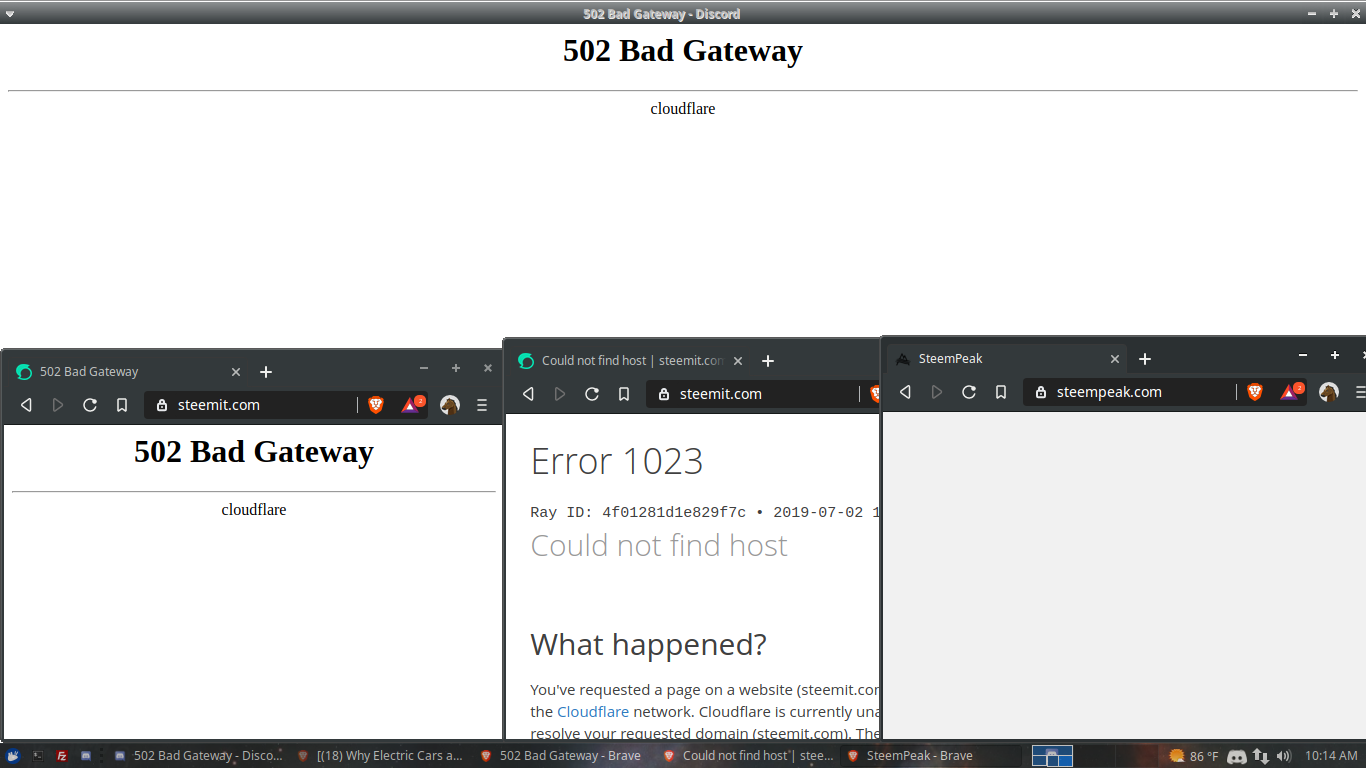This screenshot has width=1366, height=768.
Task: Launch FileZilla from the taskbar
Action: (62, 756)
